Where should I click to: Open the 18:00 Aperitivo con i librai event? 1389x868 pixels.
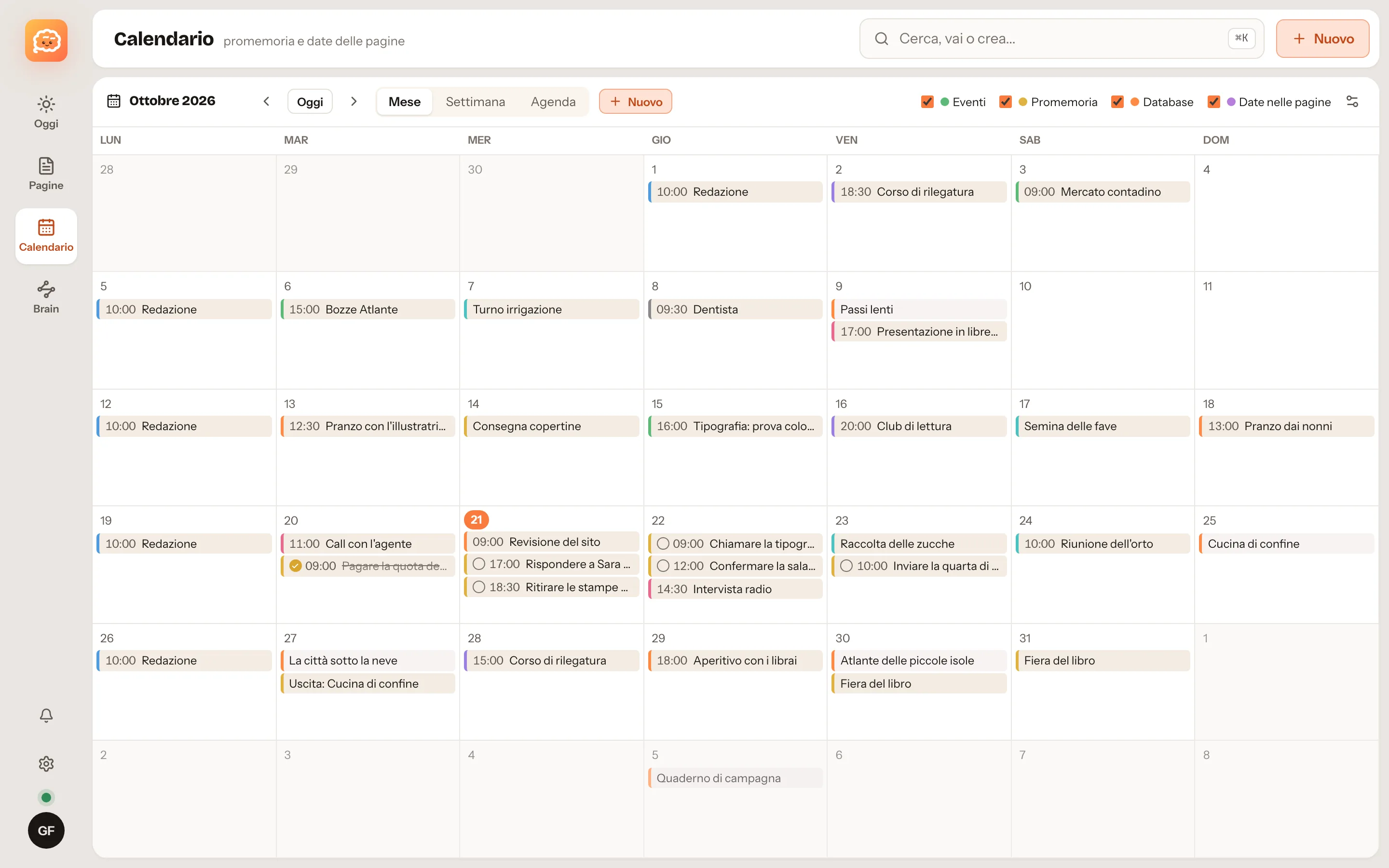[x=735, y=661]
